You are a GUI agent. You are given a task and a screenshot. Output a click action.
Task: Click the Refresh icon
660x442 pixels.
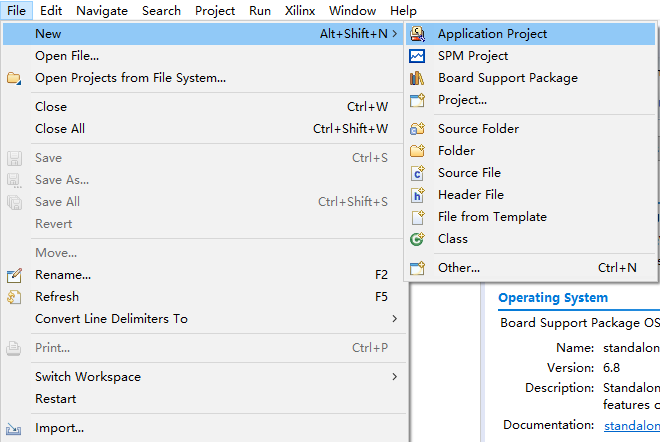click(x=14, y=297)
